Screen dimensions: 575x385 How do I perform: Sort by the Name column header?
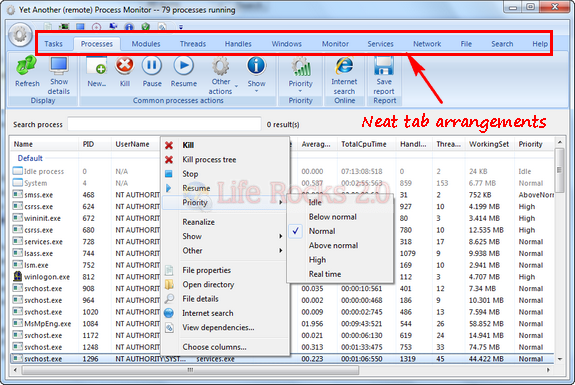click(x=44, y=144)
